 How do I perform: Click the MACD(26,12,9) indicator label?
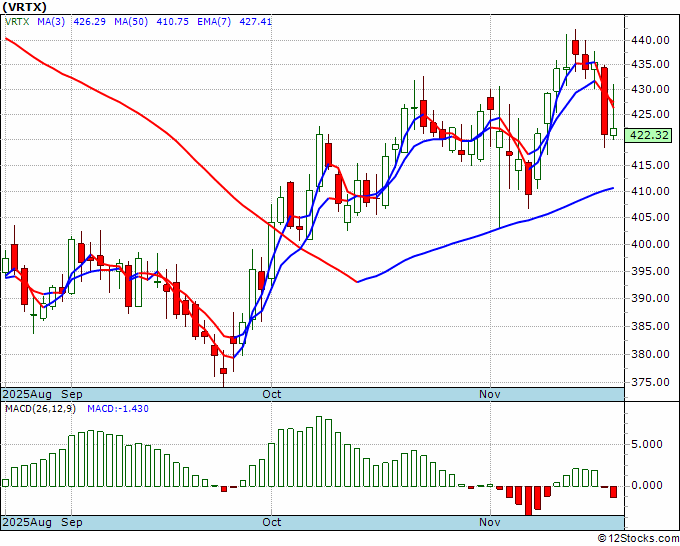coord(40,409)
